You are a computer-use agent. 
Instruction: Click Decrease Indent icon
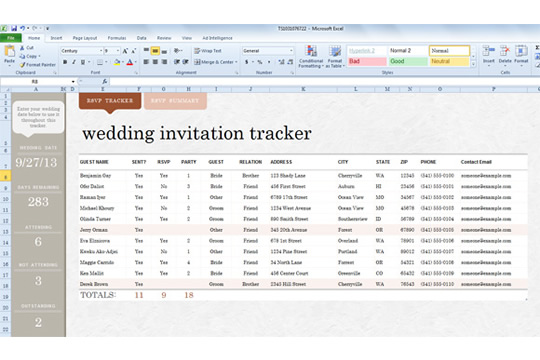click(177, 62)
